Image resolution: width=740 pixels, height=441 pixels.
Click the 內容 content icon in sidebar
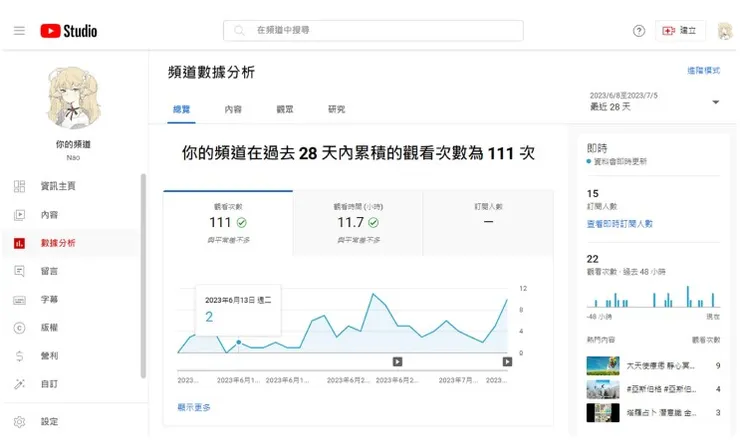coord(19,215)
